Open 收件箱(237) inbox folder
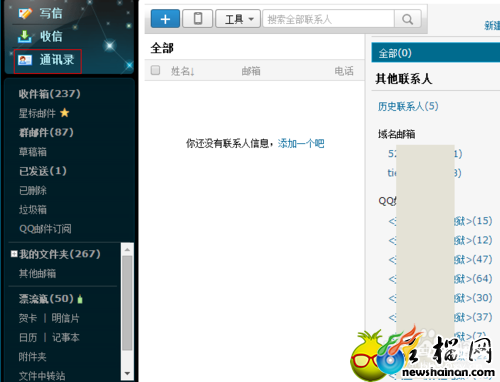Screen dimensions: 500x382 (49, 94)
